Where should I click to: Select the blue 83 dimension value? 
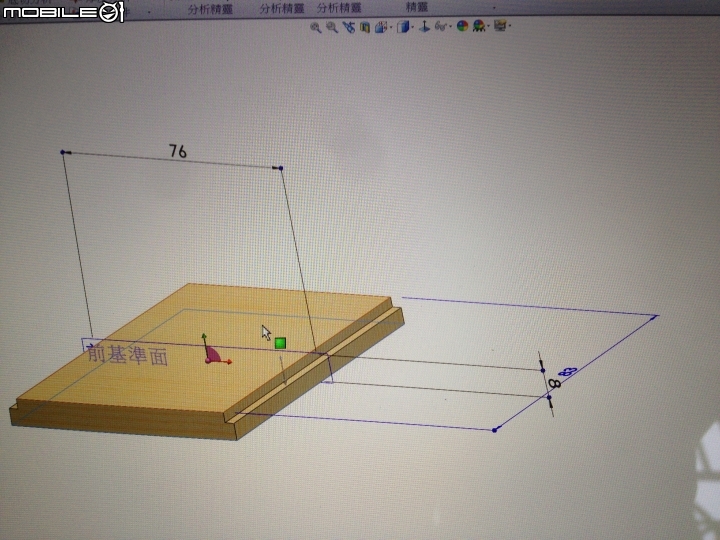(568, 371)
